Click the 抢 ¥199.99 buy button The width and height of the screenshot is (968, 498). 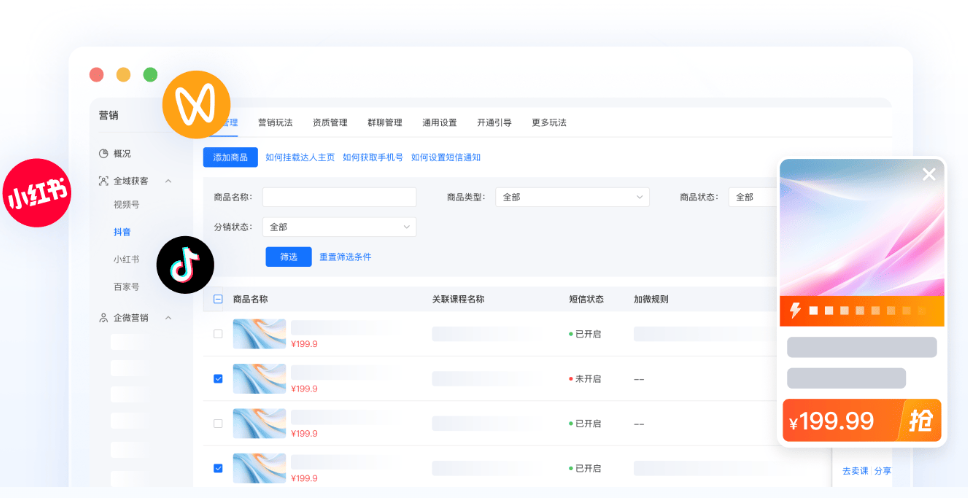click(x=862, y=420)
